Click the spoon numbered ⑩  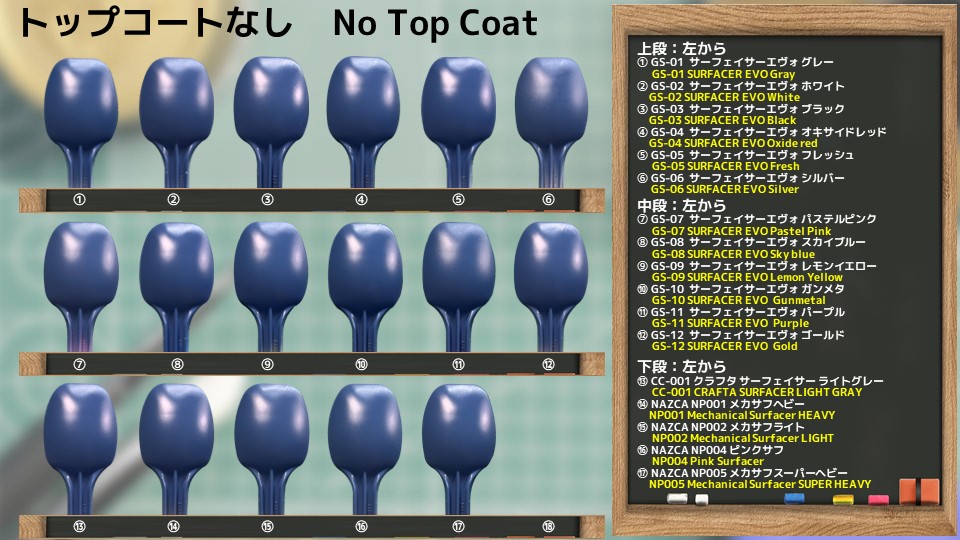365,287
